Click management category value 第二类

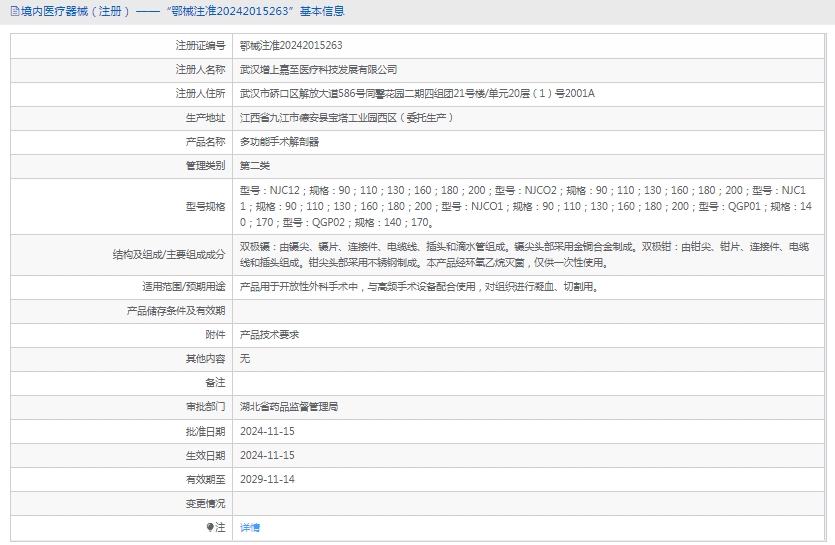click(255, 166)
